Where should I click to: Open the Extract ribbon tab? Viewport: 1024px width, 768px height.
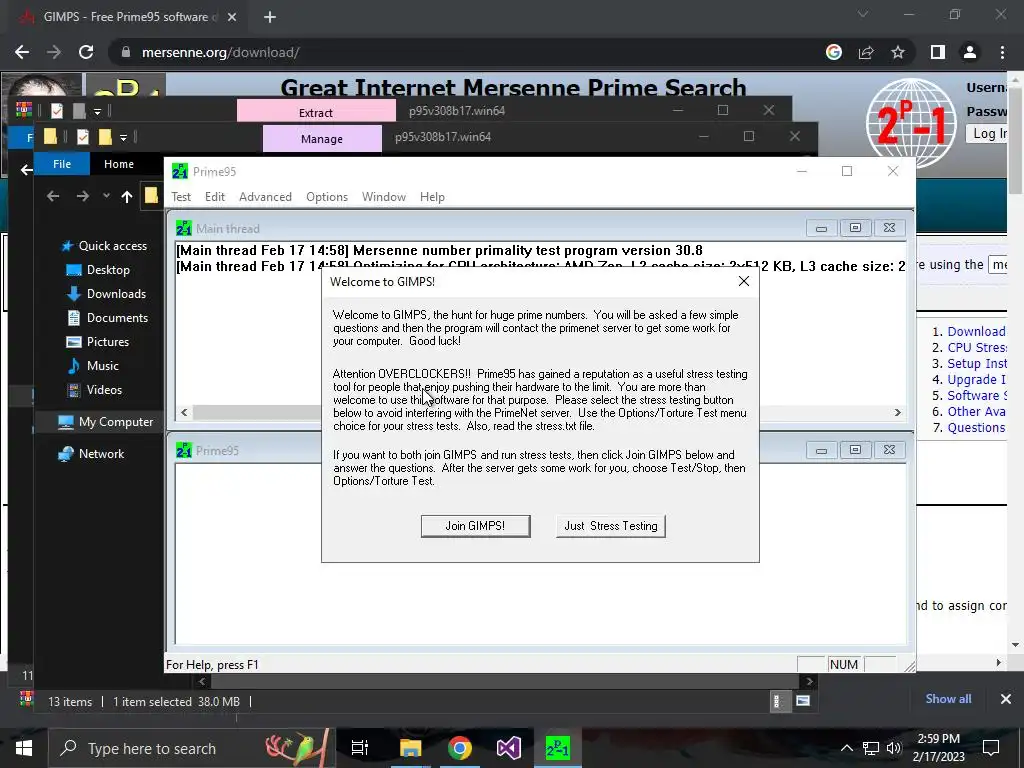316,112
